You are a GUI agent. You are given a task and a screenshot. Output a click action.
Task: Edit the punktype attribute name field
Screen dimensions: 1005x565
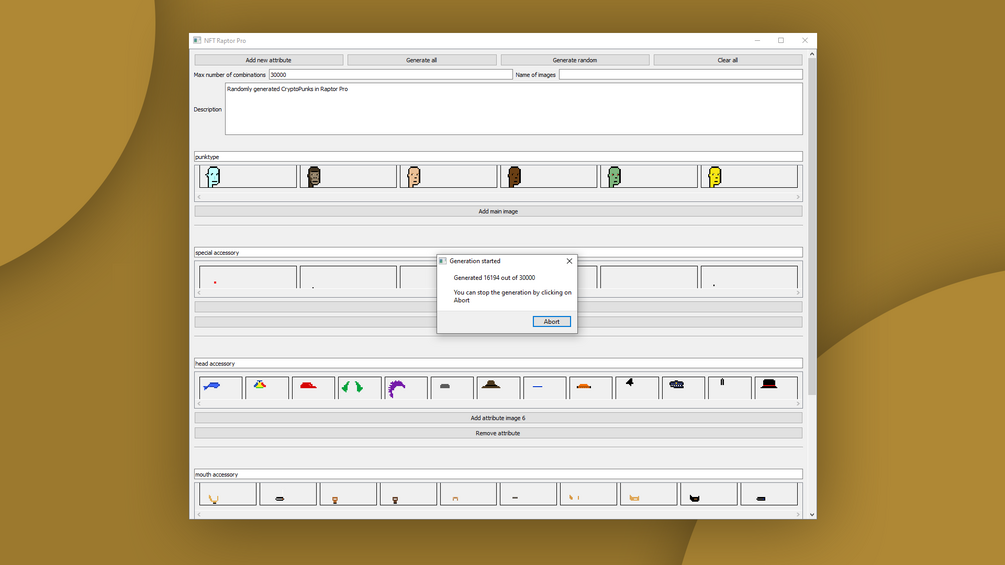click(498, 157)
